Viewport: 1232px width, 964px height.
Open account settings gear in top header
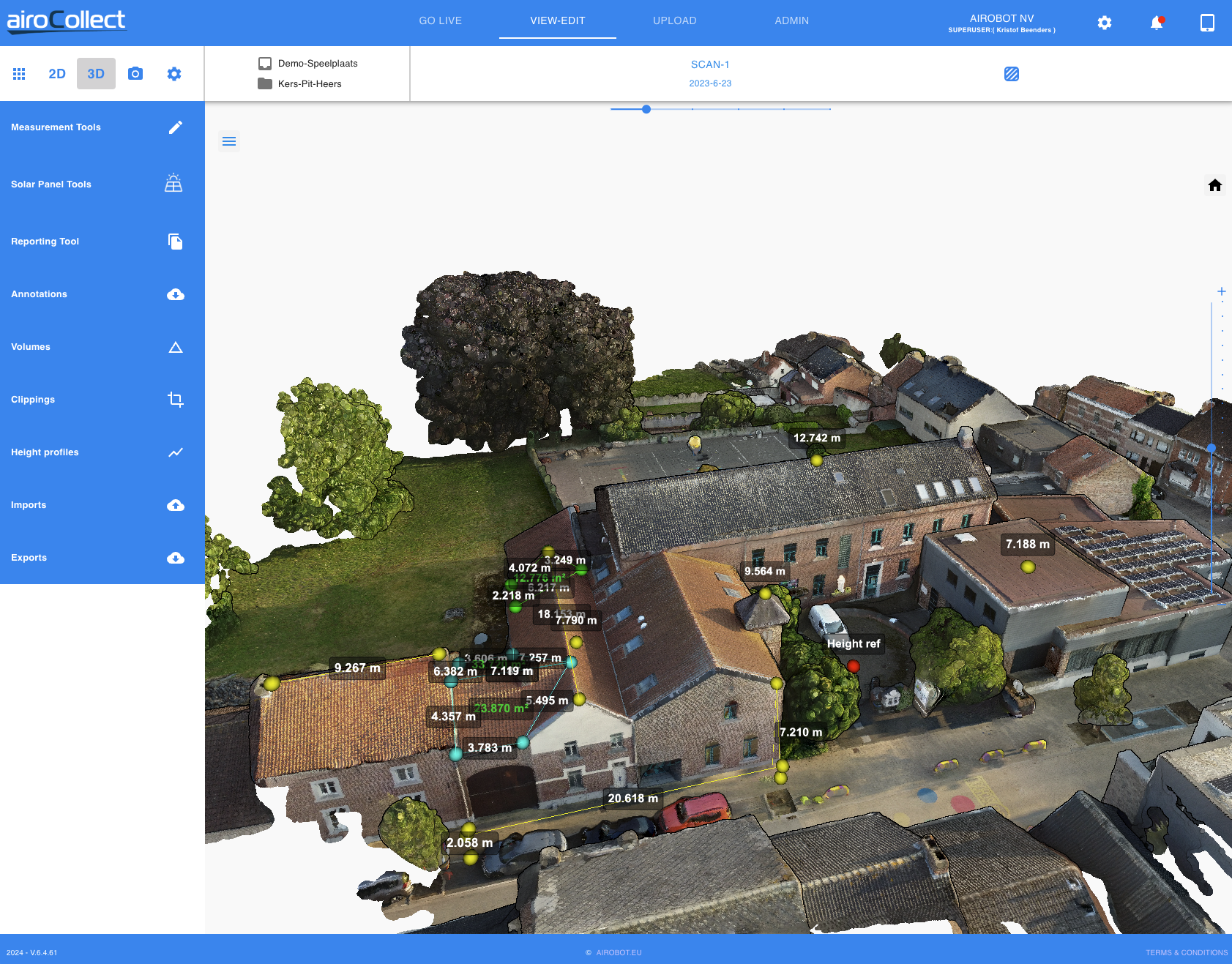pyautogui.click(x=1105, y=23)
